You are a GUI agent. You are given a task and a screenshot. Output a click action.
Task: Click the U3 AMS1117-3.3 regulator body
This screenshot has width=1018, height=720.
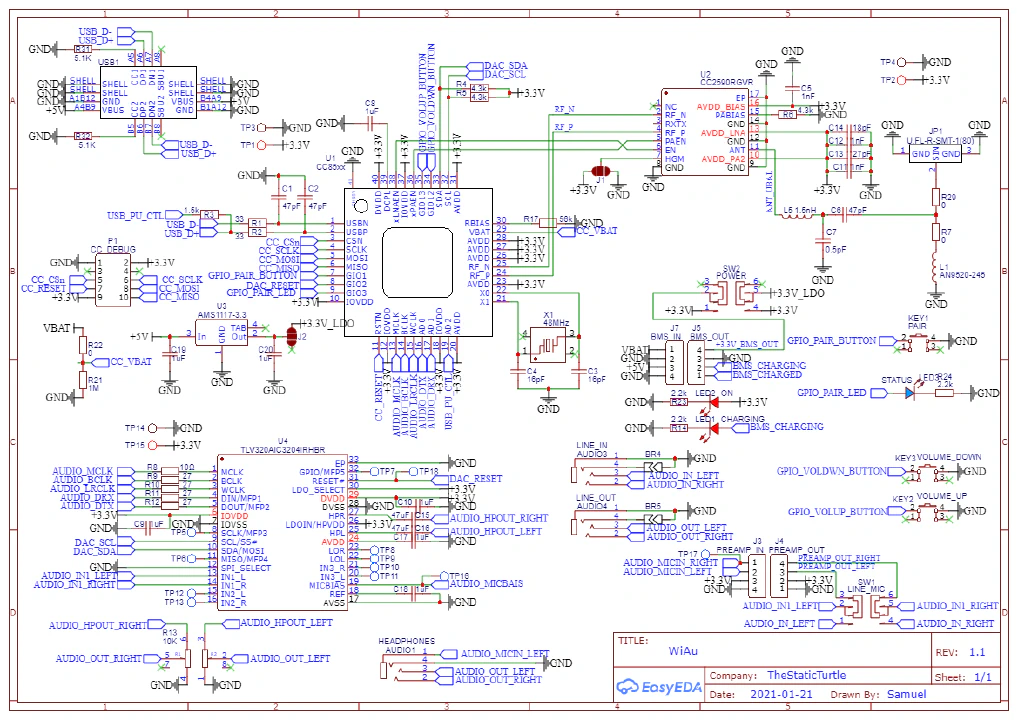click(x=221, y=333)
